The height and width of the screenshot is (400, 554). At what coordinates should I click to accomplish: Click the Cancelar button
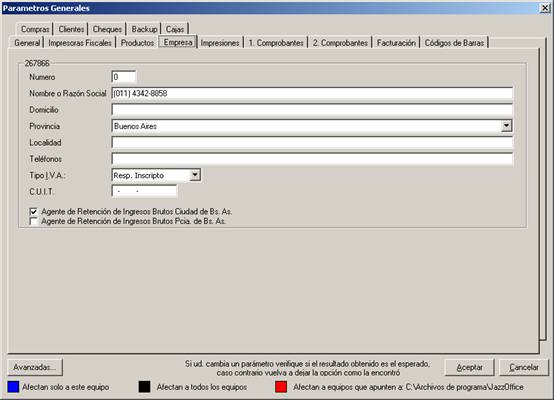click(x=524, y=367)
